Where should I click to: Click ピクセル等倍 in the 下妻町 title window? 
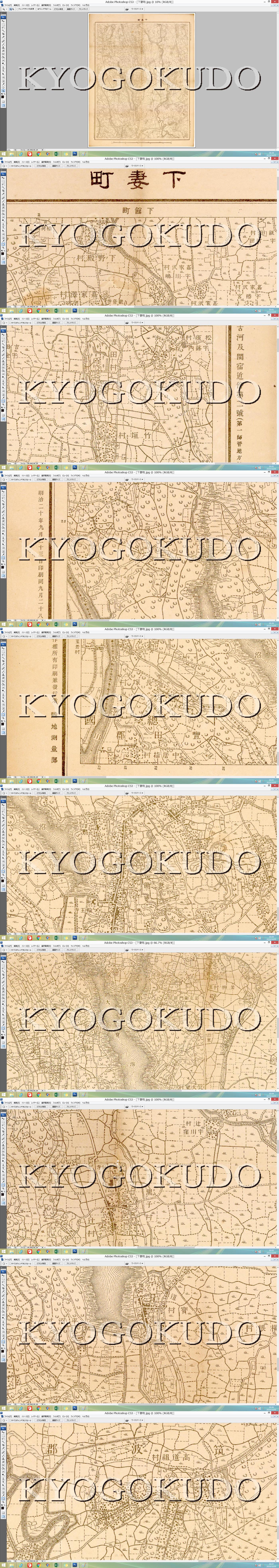point(41,166)
